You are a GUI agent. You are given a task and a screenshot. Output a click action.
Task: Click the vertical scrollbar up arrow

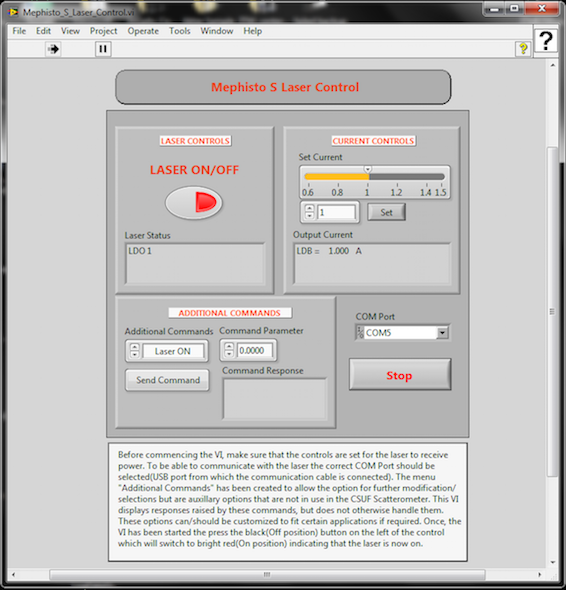coord(552,65)
